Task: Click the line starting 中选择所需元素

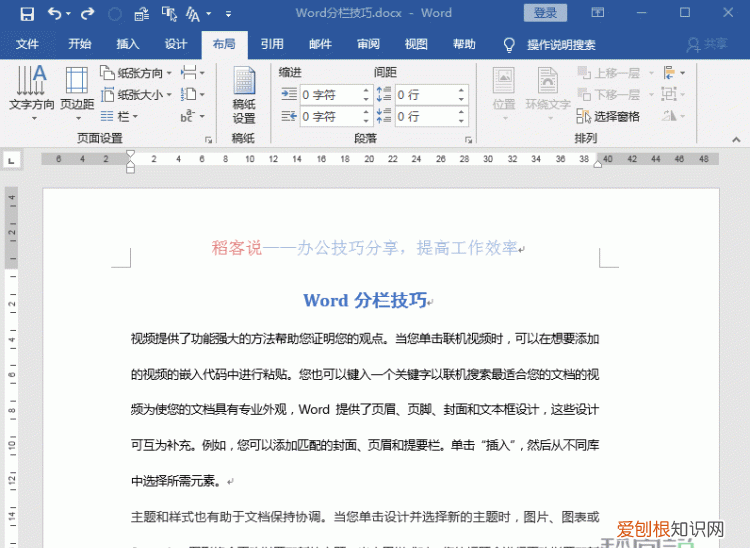Action: coord(176,481)
